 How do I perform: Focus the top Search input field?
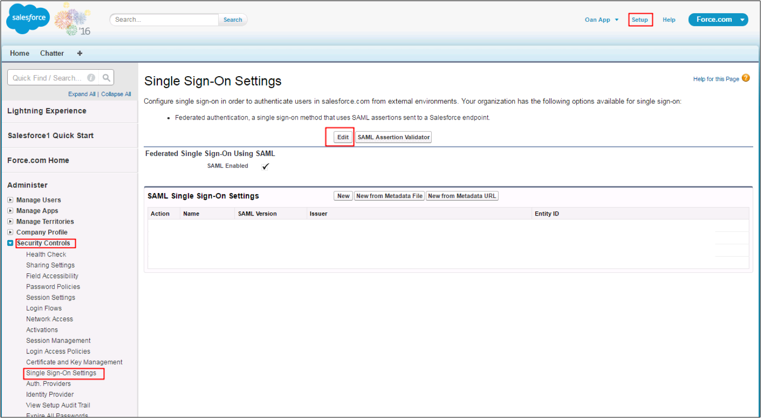(x=164, y=19)
